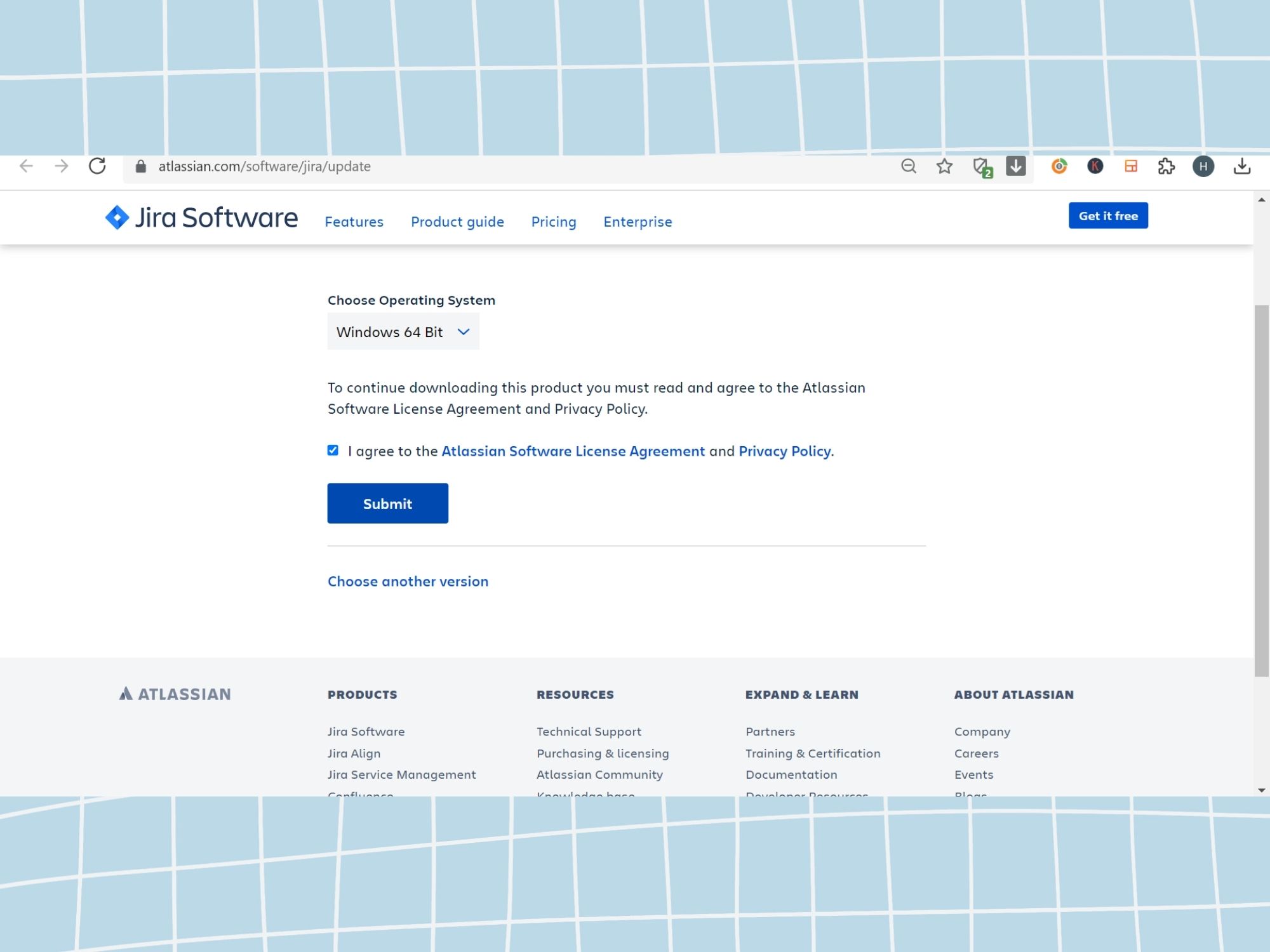
Task: Open the dark K extension icon
Action: tap(1095, 166)
